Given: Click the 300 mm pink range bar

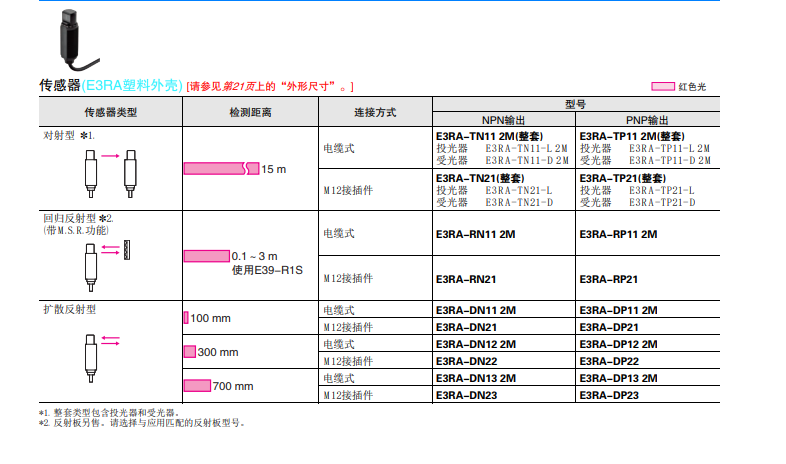Looking at the screenshot, I should pos(189,352).
